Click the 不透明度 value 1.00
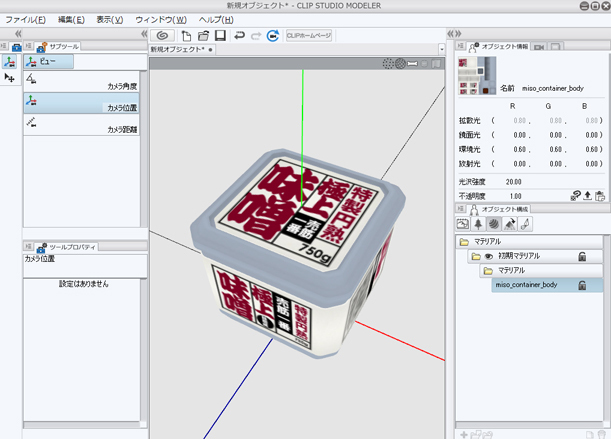The width and height of the screenshot is (611, 439). (515, 196)
